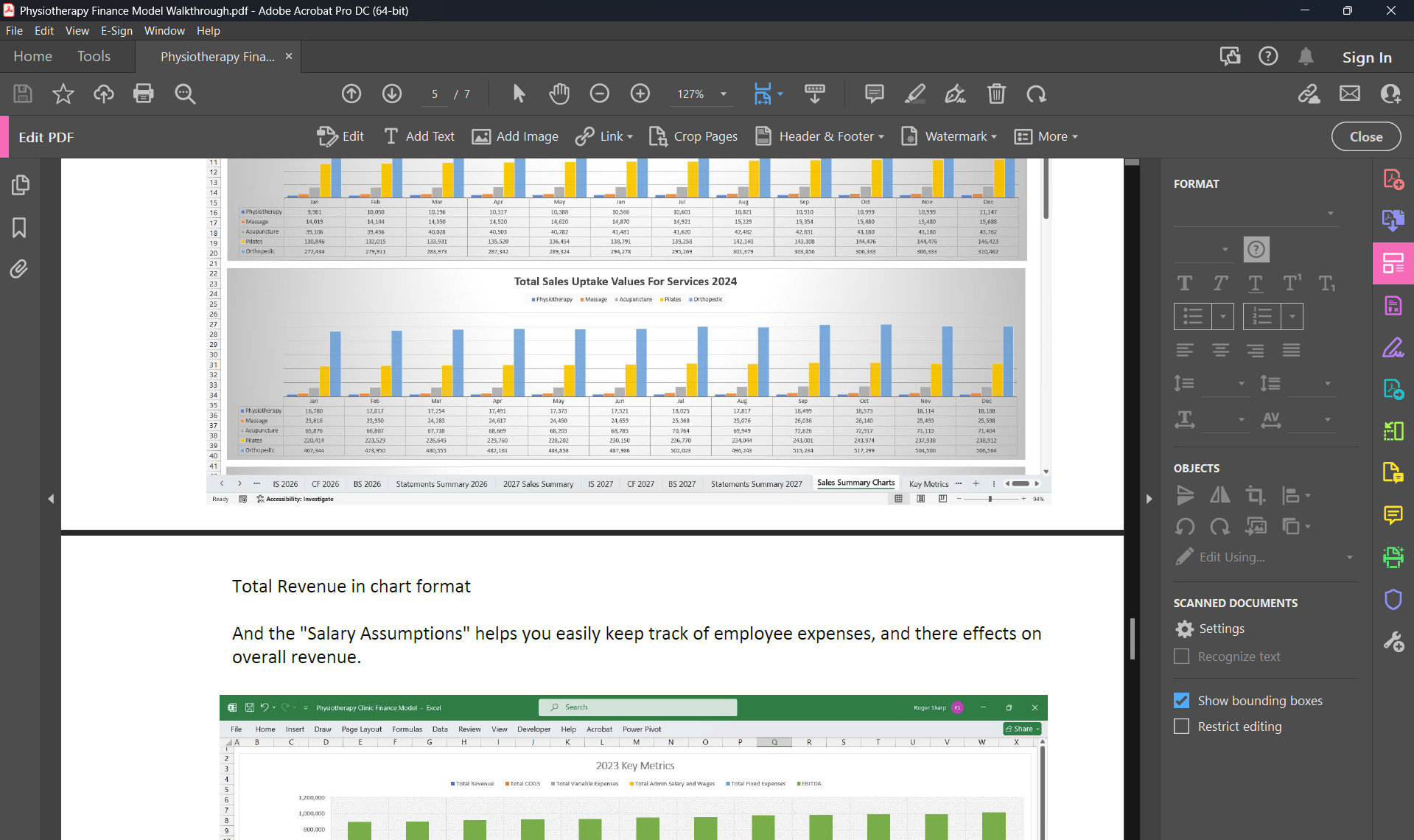Image resolution: width=1414 pixels, height=840 pixels.
Task: Activate the hand pan tool
Action: pyautogui.click(x=559, y=94)
